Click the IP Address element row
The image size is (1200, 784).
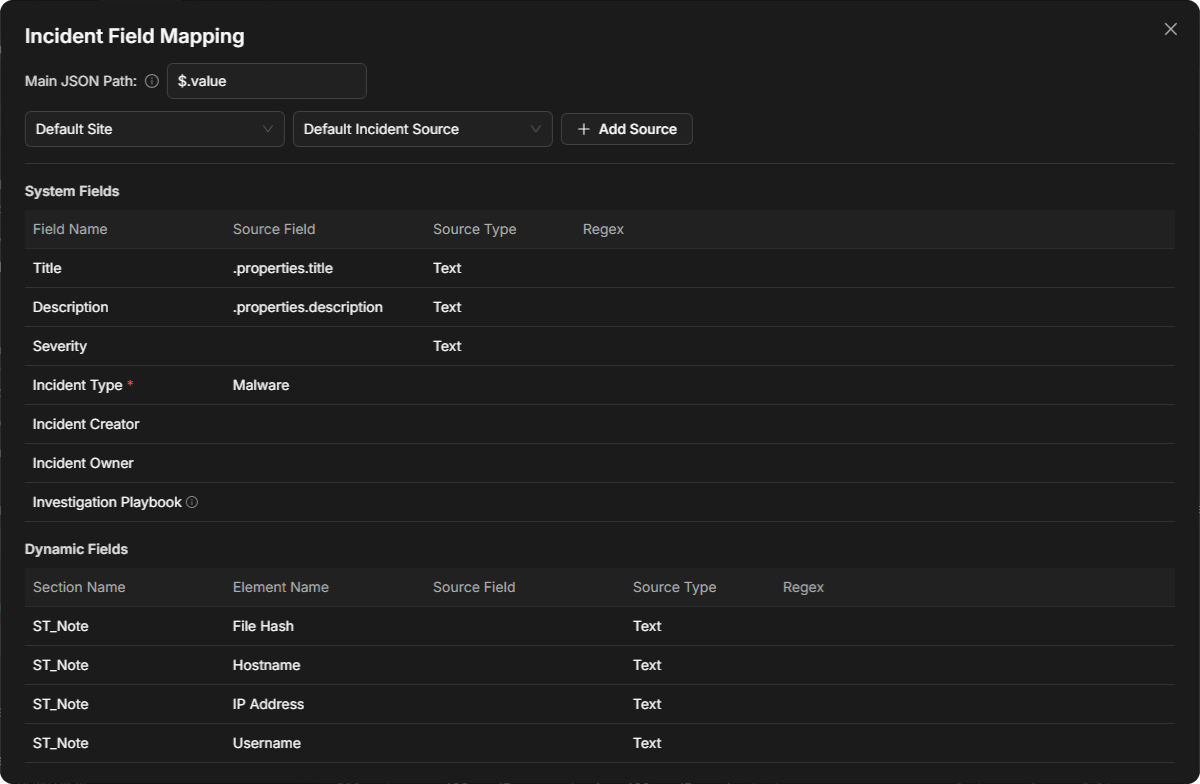click(x=600, y=704)
